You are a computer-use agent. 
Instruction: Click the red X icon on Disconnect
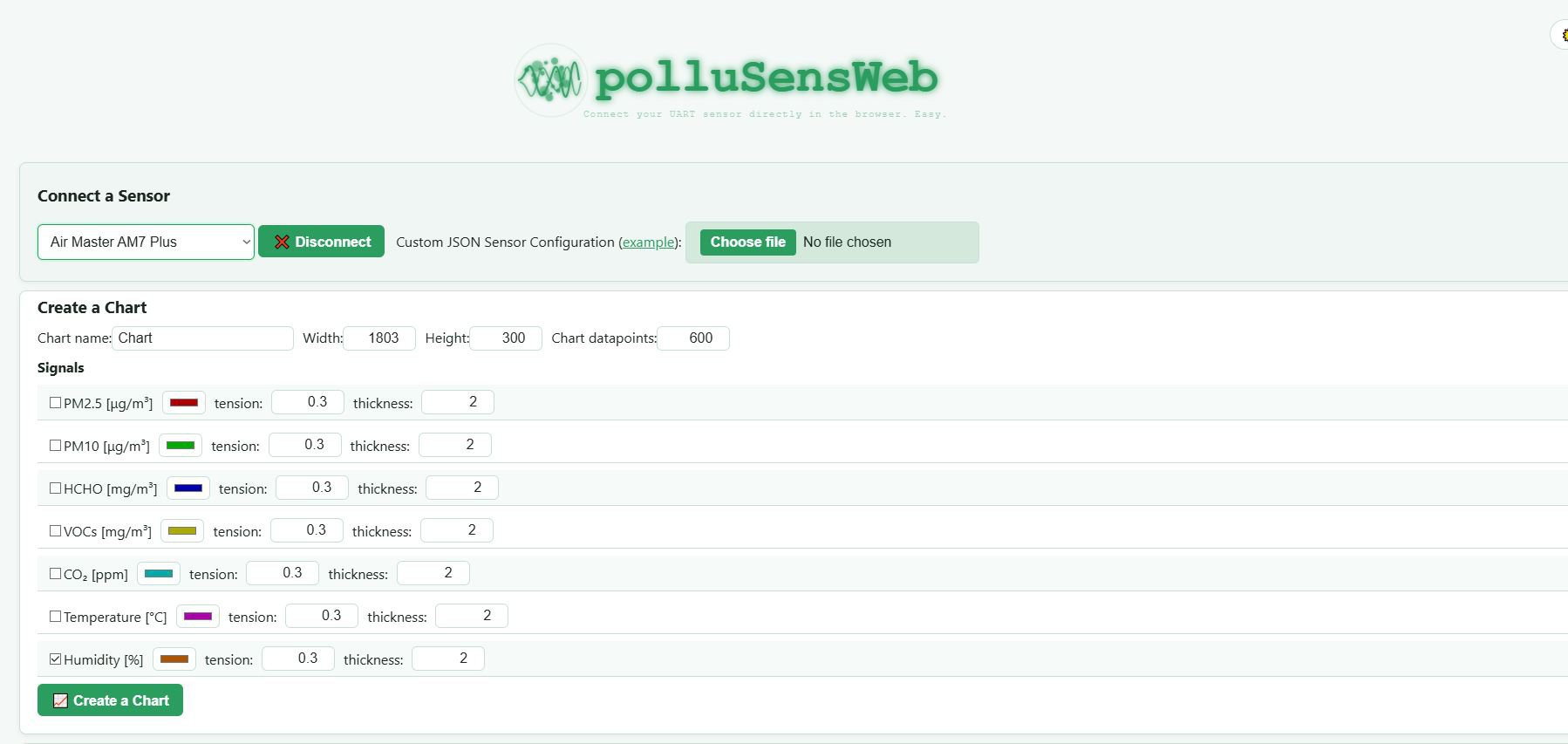(x=282, y=242)
